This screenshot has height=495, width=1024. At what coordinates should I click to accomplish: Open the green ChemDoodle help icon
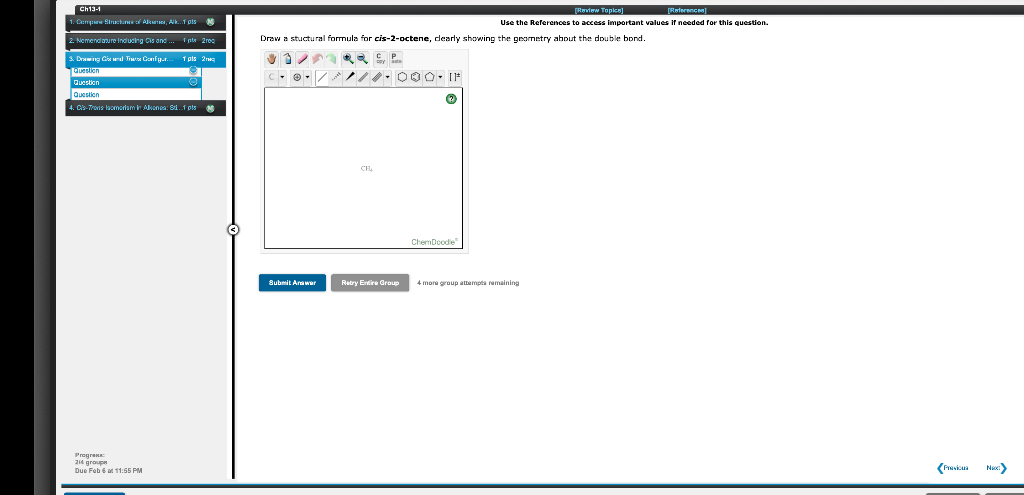451,99
